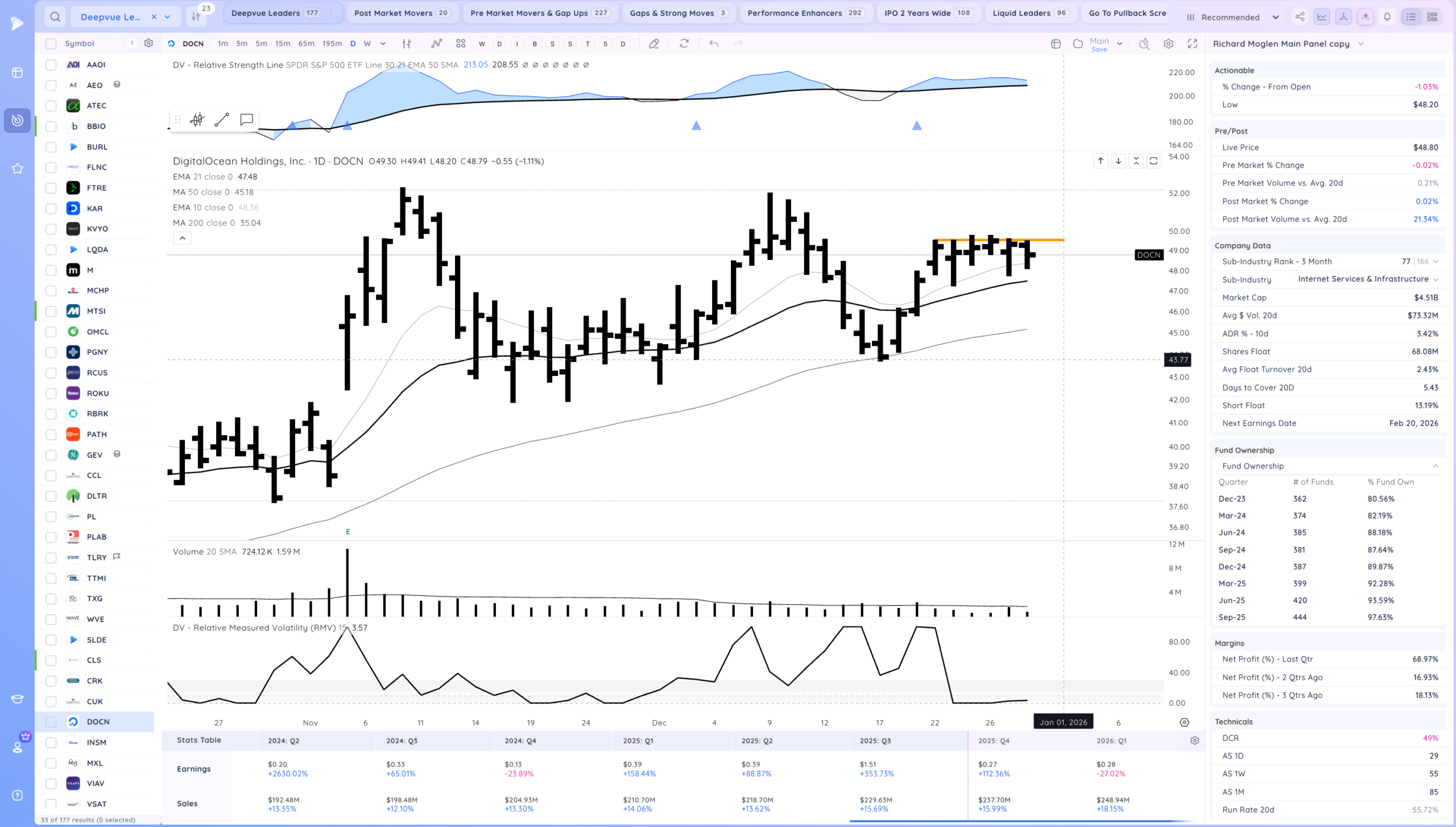Click Save under Main layout
Viewport: 1456px width, 827px height.
(x=1099, y=49)
